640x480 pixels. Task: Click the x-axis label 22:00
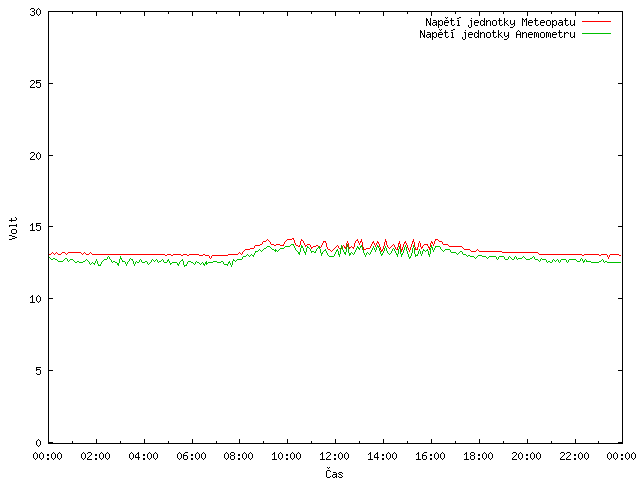[574, 456]
